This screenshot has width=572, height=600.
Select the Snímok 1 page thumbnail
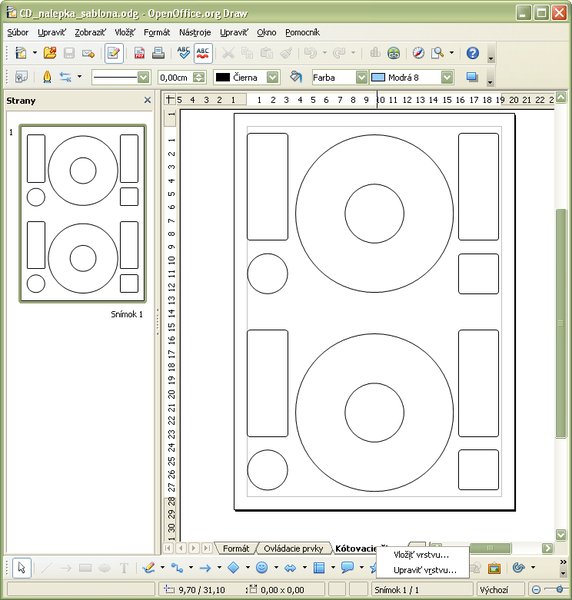point(83,214)
